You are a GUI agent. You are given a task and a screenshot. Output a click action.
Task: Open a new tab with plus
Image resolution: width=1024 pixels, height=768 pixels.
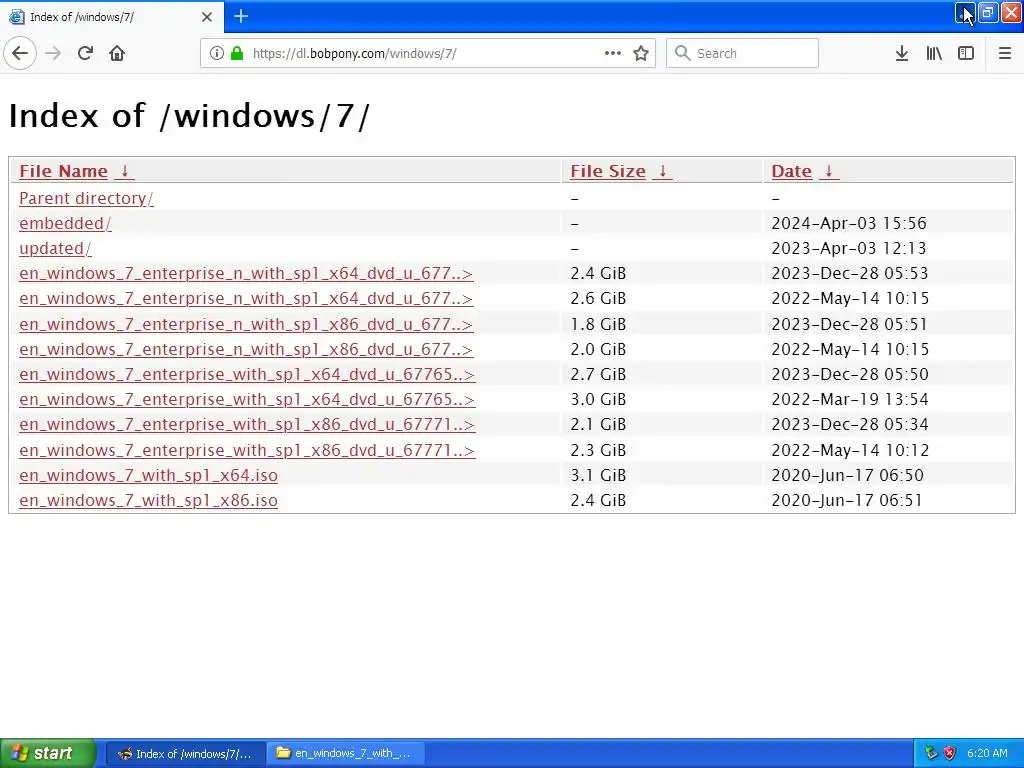pyautogui.click(x=241, y=16)
